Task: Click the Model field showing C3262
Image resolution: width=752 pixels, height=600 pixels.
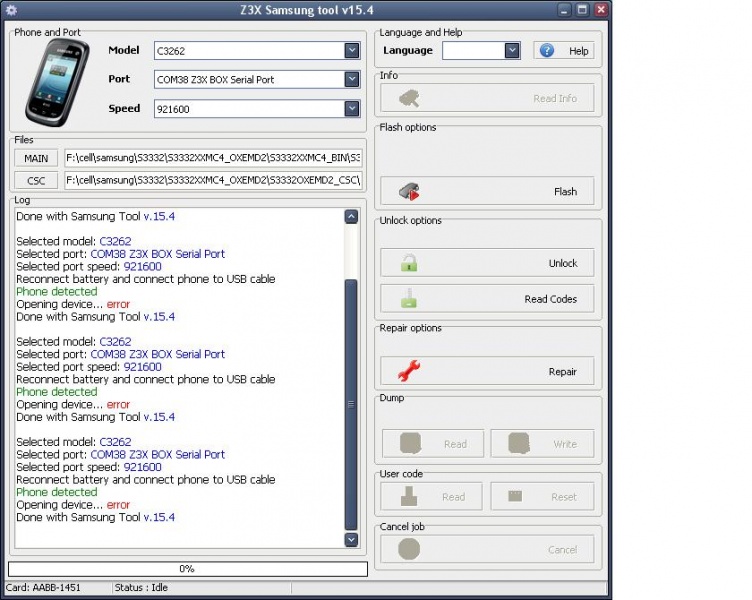Action: [257, 51]
